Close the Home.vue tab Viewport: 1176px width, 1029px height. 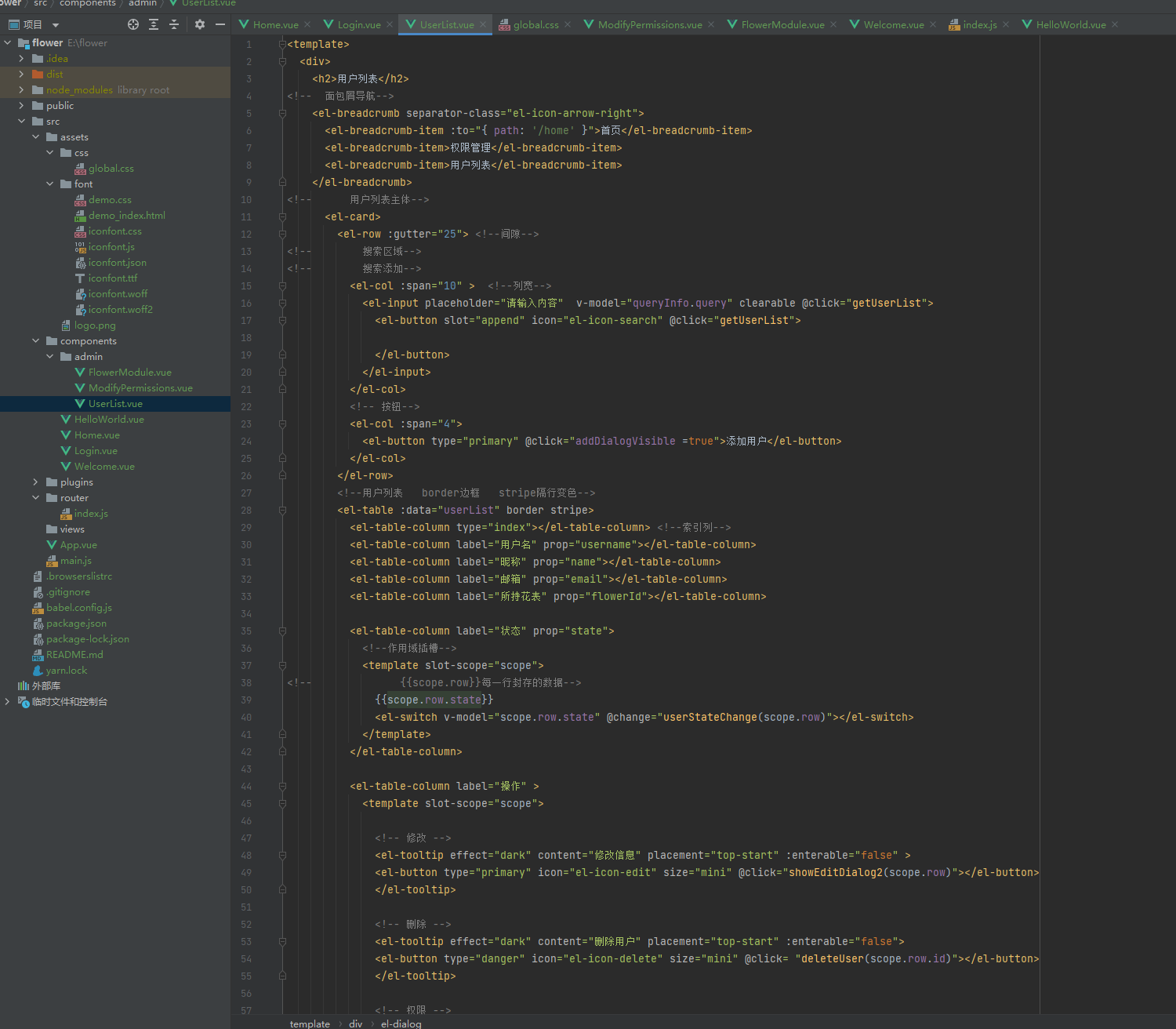[x=307, y=24]
